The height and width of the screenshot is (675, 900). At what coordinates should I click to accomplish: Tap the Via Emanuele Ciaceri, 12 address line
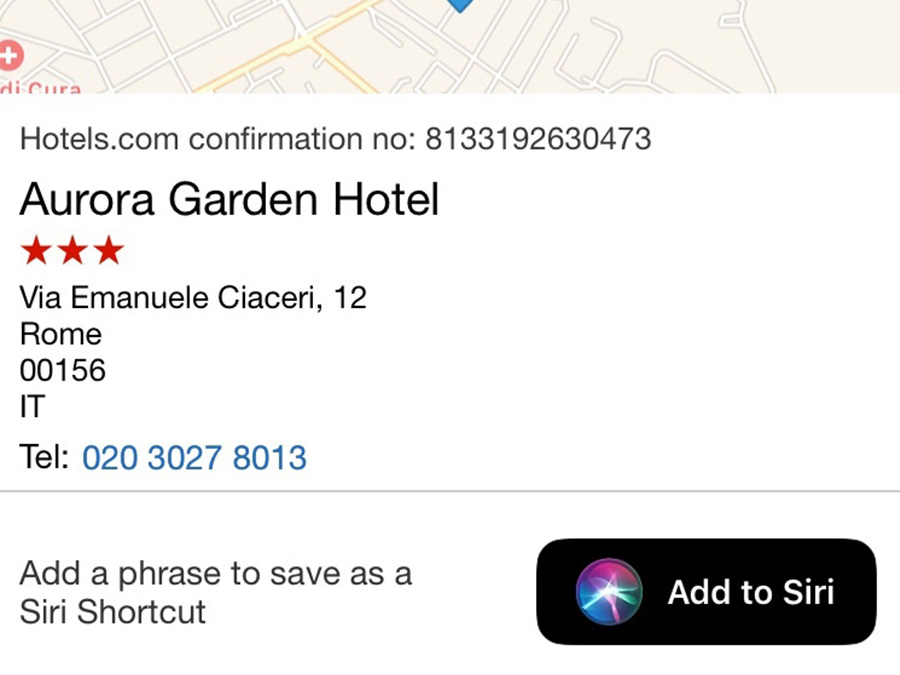(193, 297)
